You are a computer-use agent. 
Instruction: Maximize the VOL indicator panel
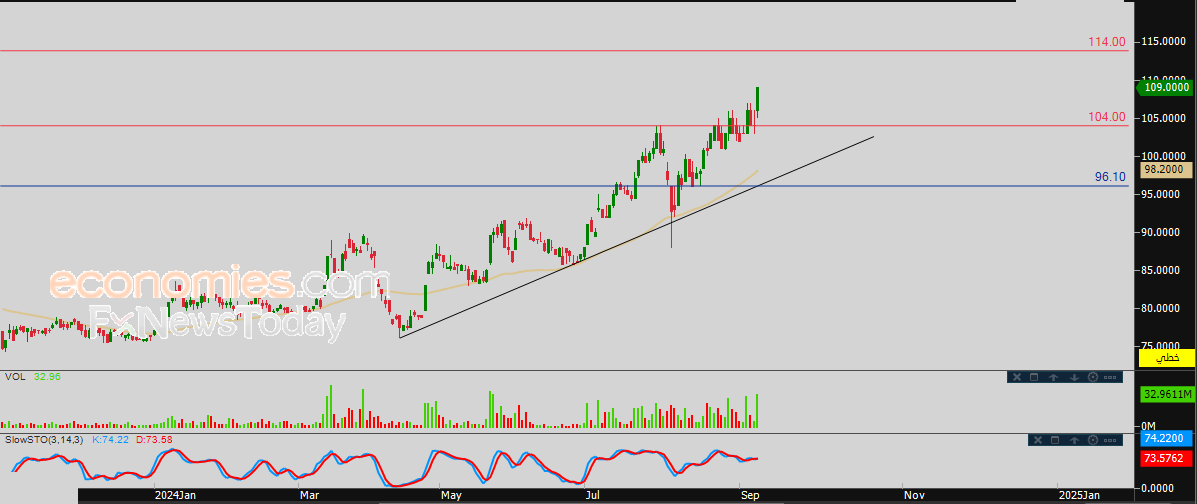(1034, 376)
